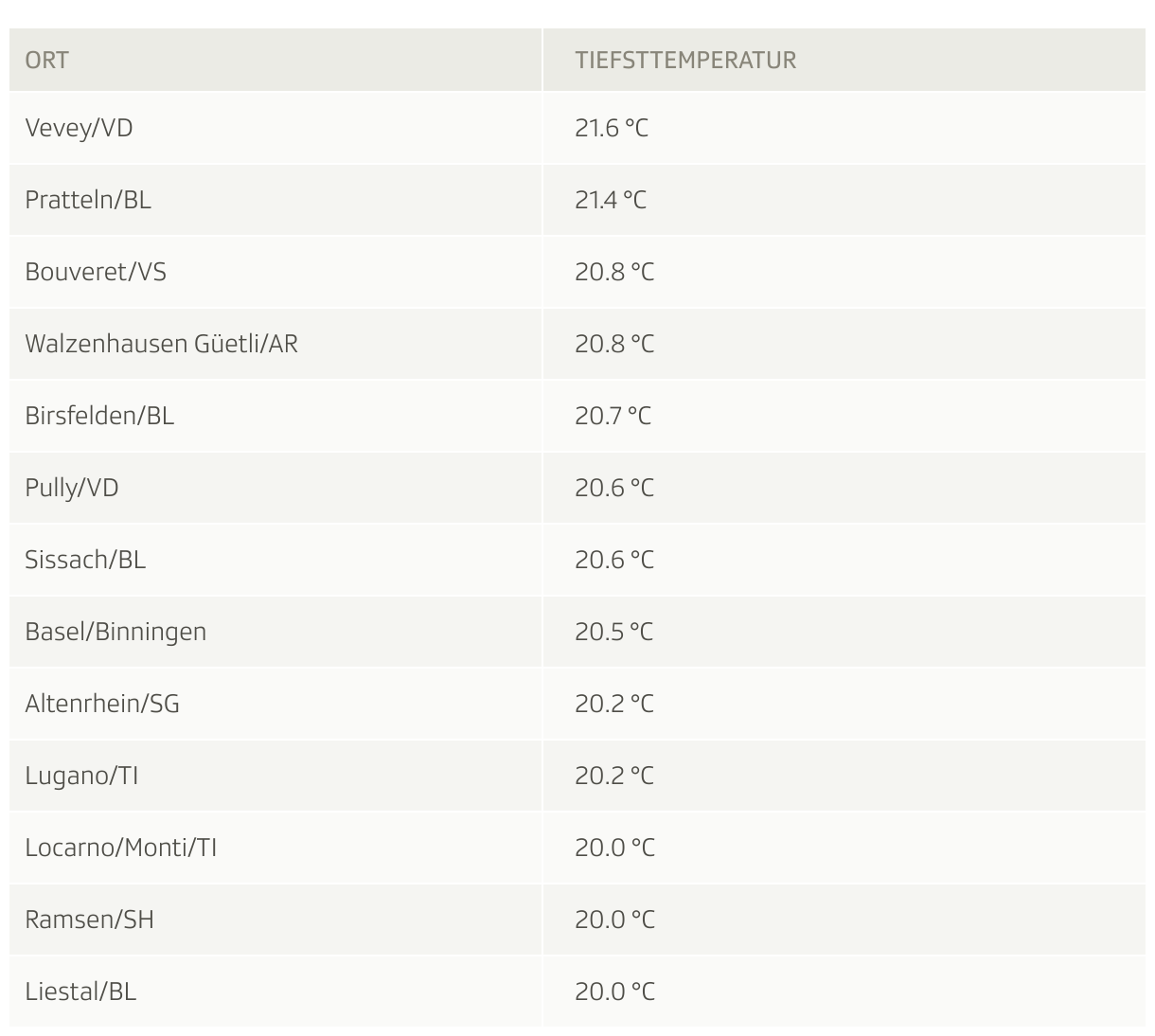Select the 21.4 °C temperature cell
Screen dimensions: 1155x1036
pos(844,200)
